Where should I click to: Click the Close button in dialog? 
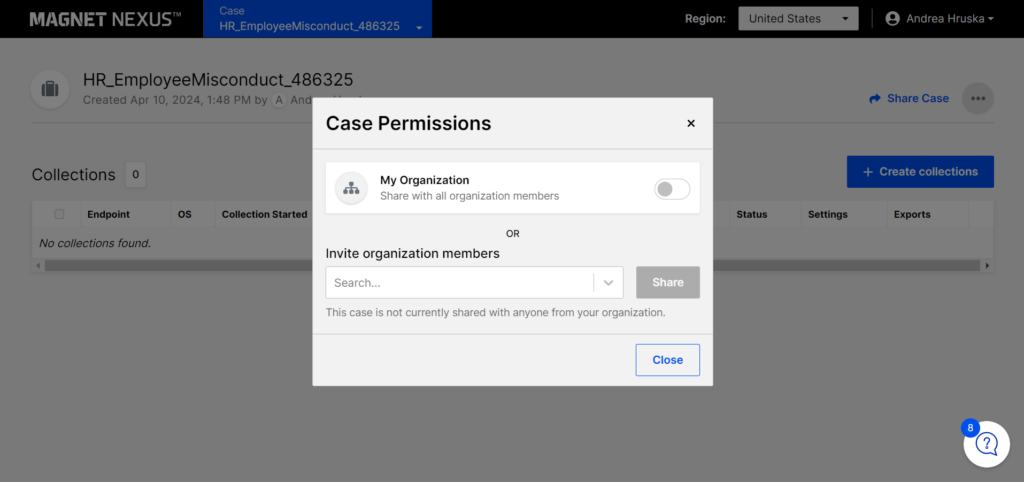click(x=667, y=360)
